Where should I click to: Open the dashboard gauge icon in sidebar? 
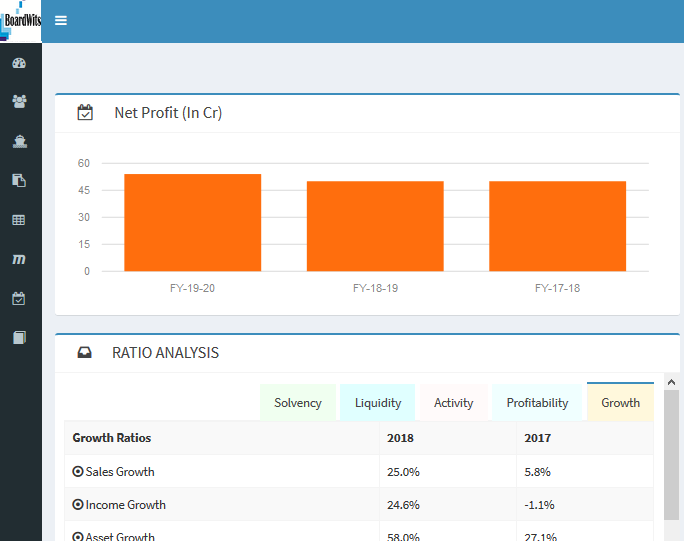coord(19,63)
